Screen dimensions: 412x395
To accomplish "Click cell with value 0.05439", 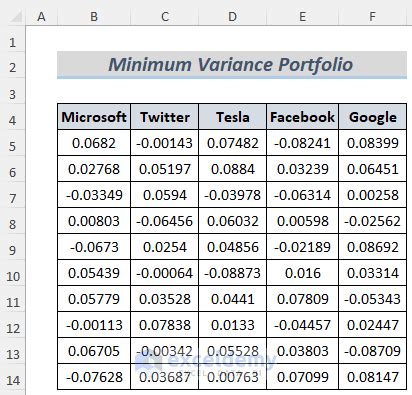I will (x=94, y=273).
